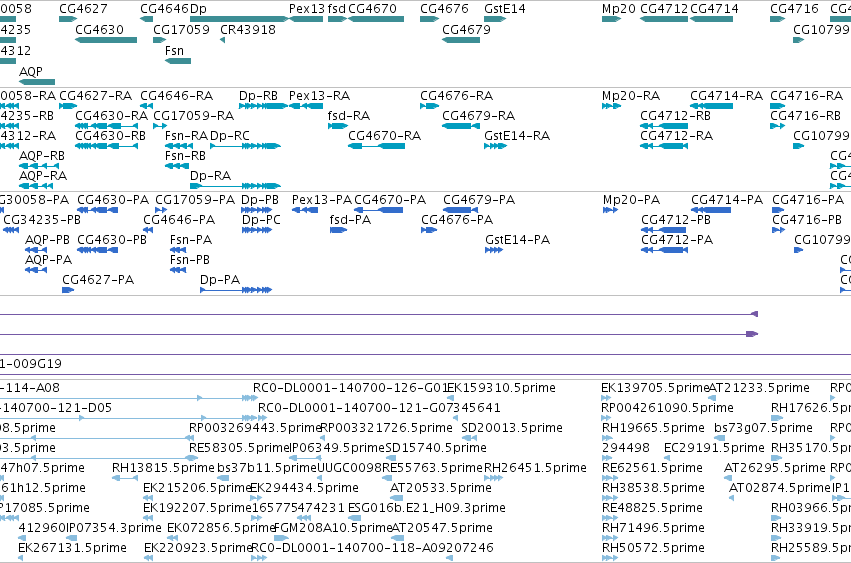The image size is (851, 563).
Task: Click the CG4714-PA protein label
Action: [x=727, y=200]
